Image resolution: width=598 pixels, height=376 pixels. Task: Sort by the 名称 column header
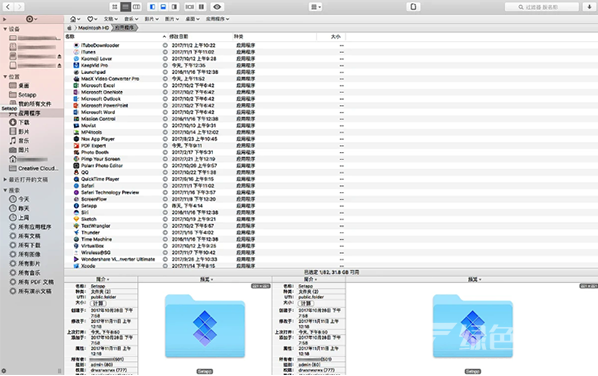(116, 37)
